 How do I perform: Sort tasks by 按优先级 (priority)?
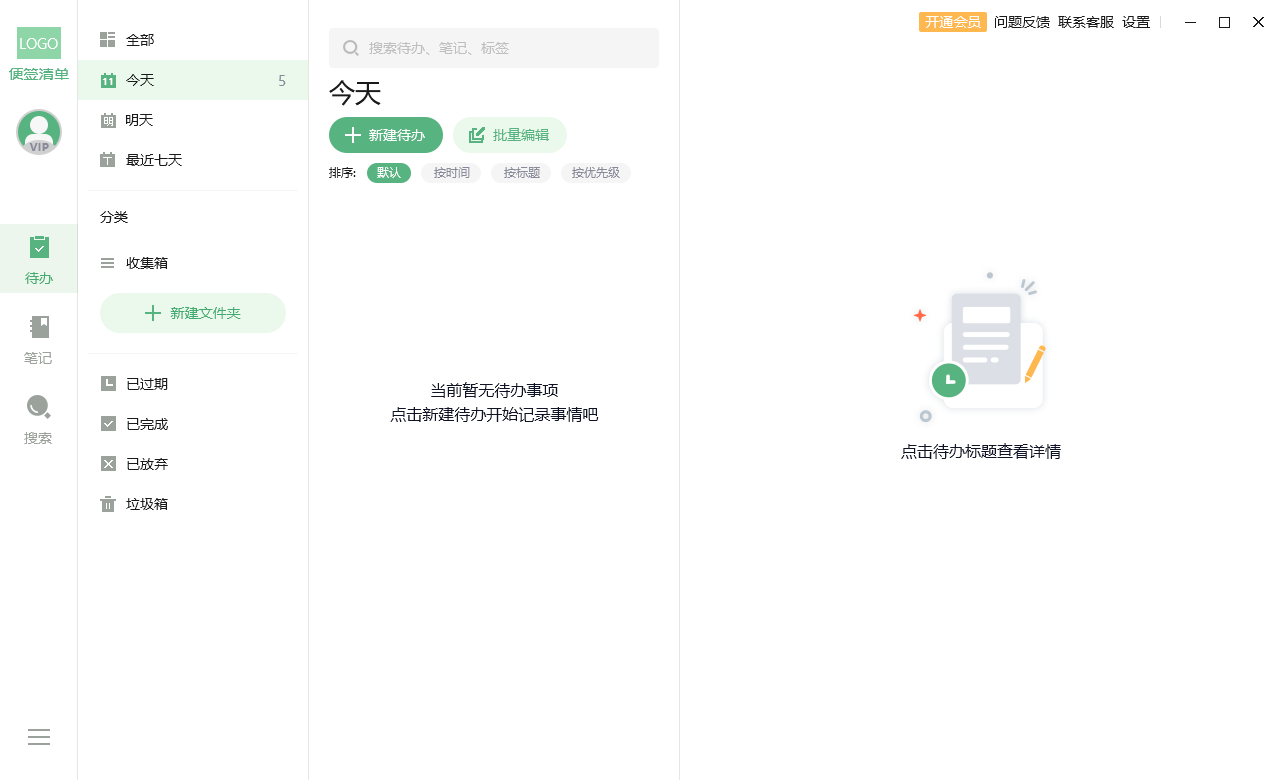(596, 172)
